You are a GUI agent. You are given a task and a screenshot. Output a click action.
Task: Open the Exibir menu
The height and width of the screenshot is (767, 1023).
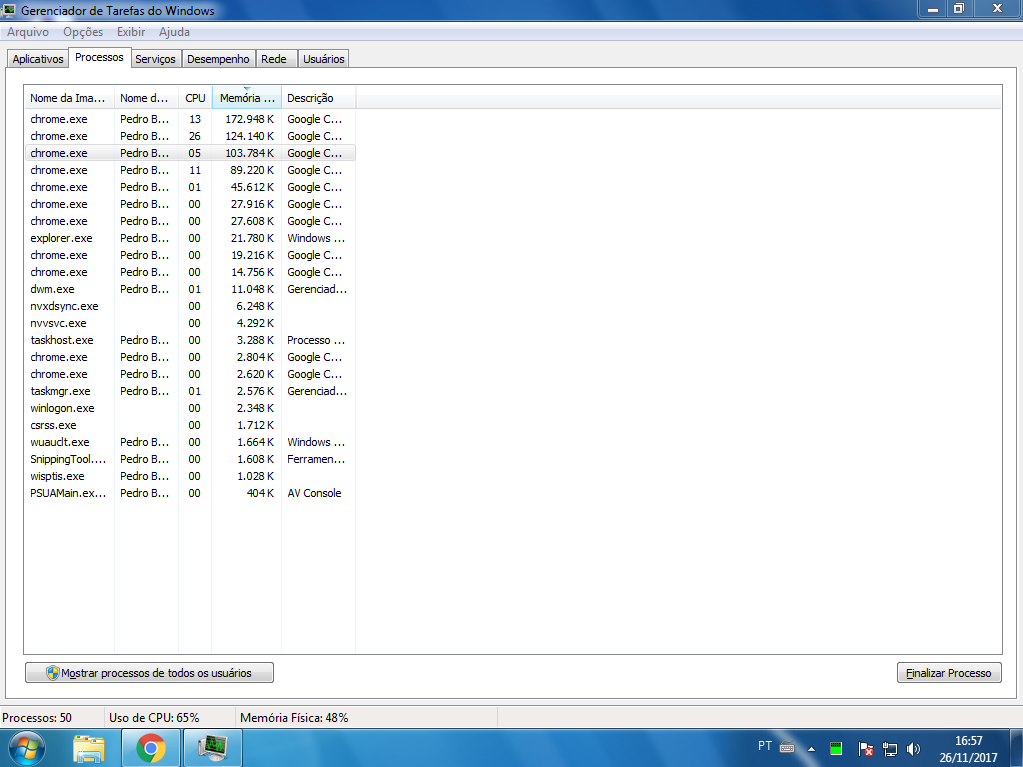130,31
